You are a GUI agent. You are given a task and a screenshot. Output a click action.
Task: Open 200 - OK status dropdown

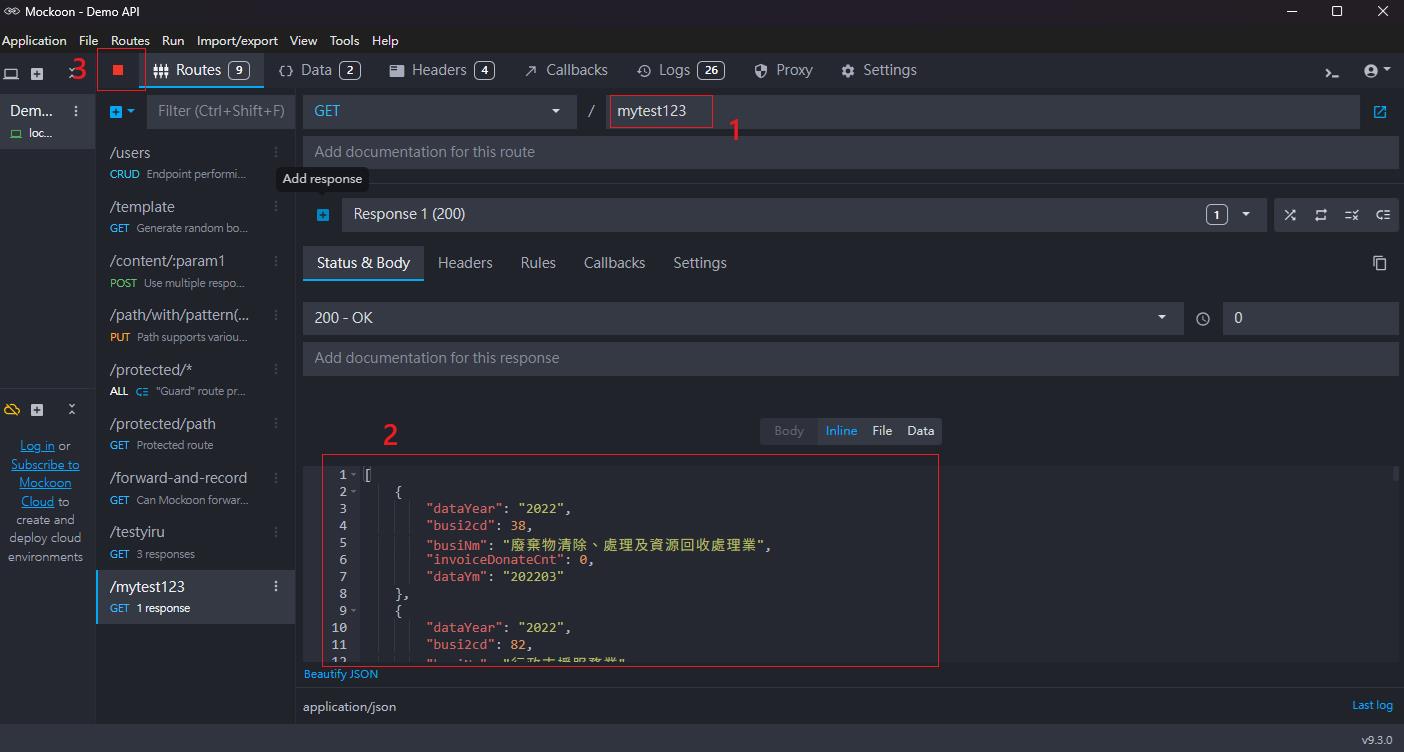[743, 318]
